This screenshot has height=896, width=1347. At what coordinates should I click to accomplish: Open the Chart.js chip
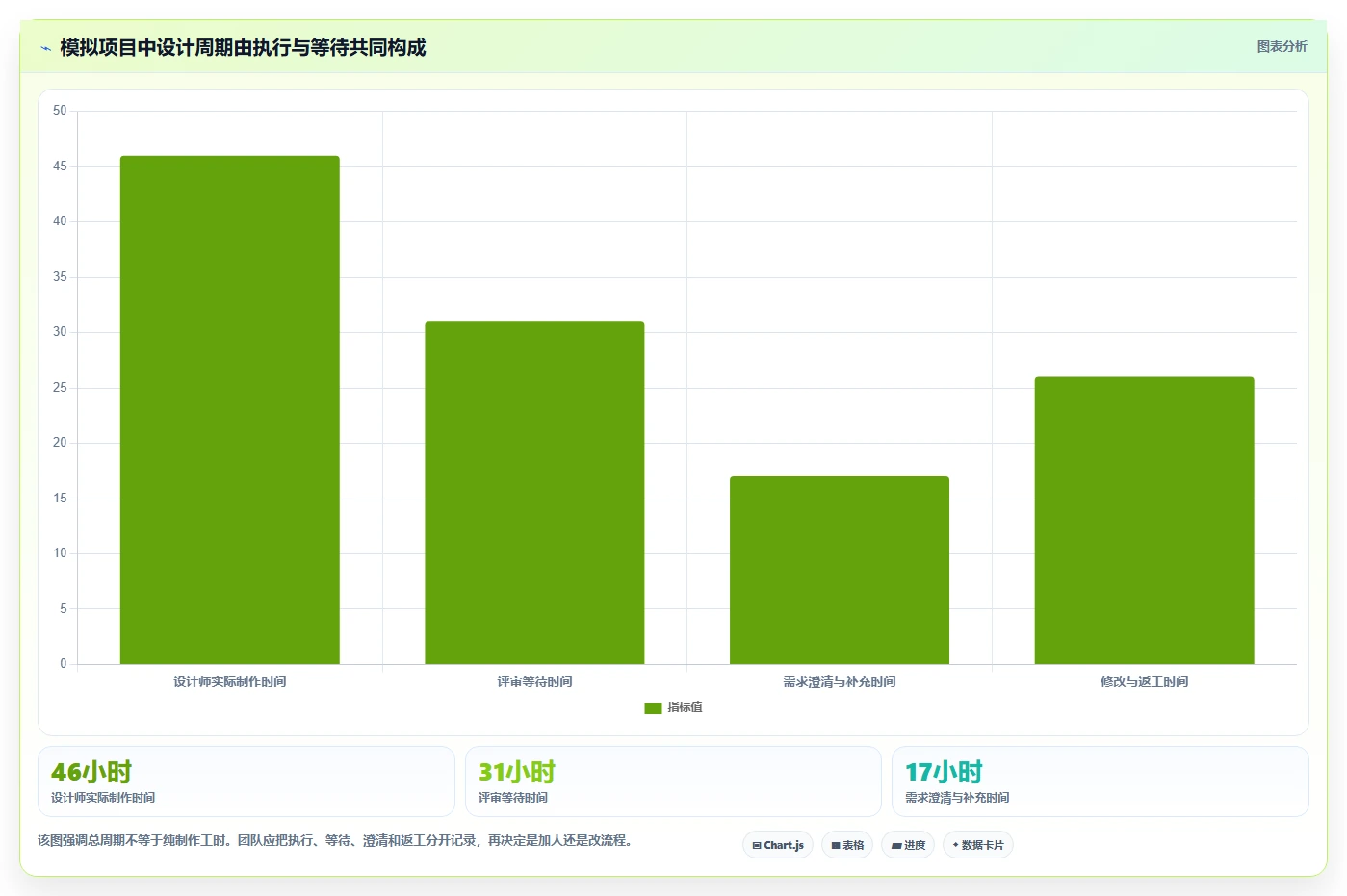coord(778,845)
